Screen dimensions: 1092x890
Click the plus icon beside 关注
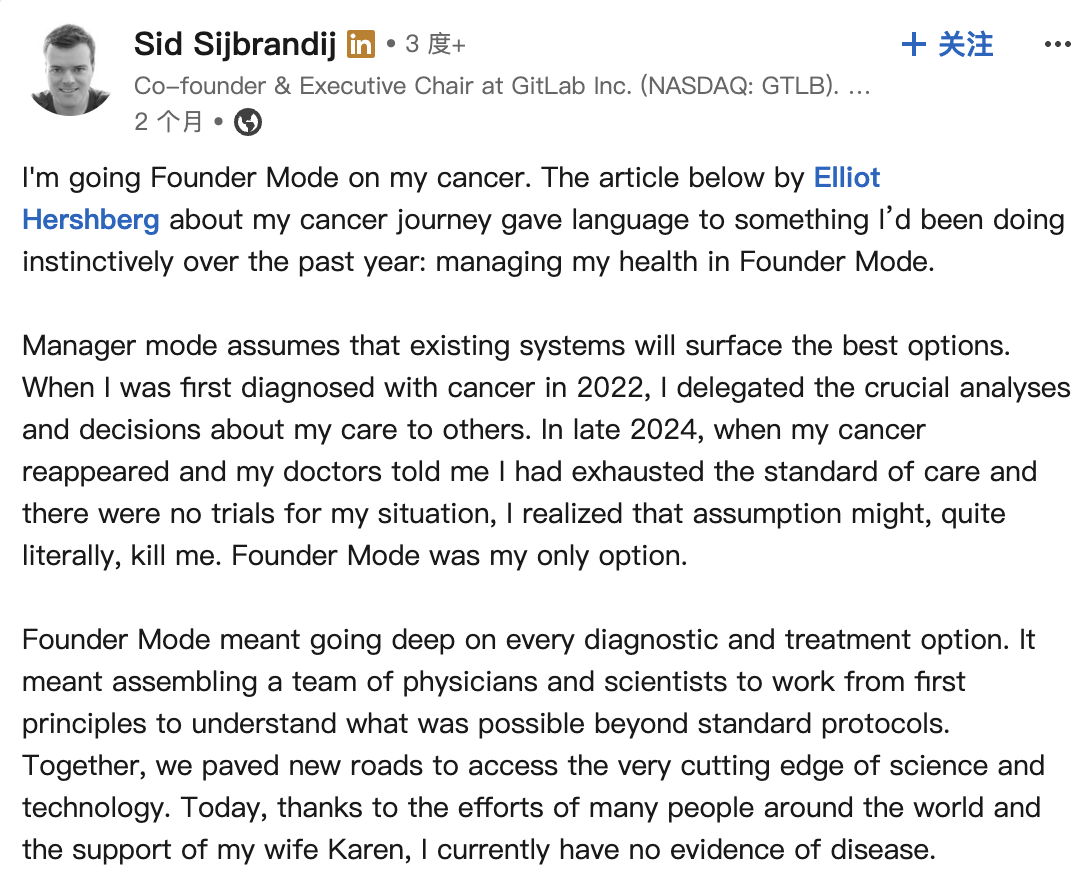click(913, 44)
